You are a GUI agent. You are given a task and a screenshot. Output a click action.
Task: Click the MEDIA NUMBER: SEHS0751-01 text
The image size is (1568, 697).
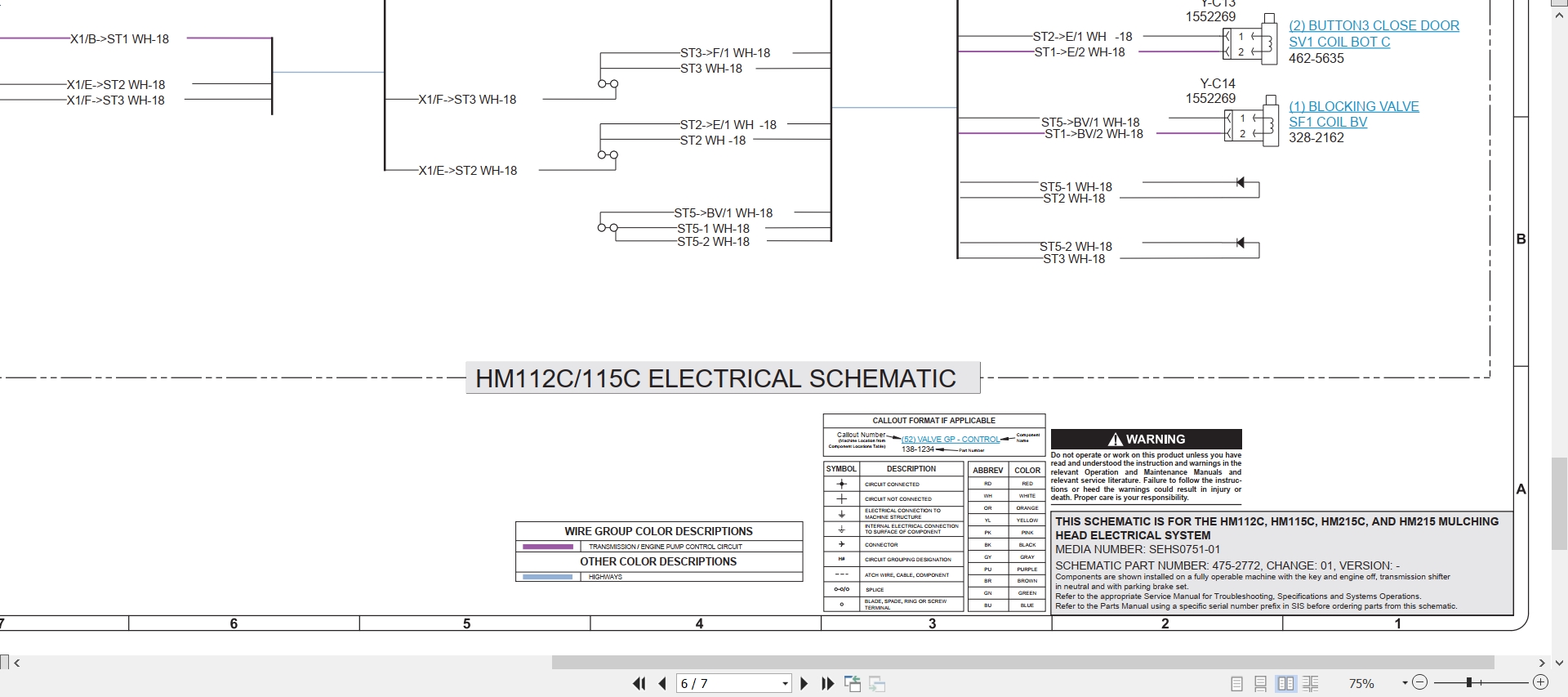click(1138, 549)
